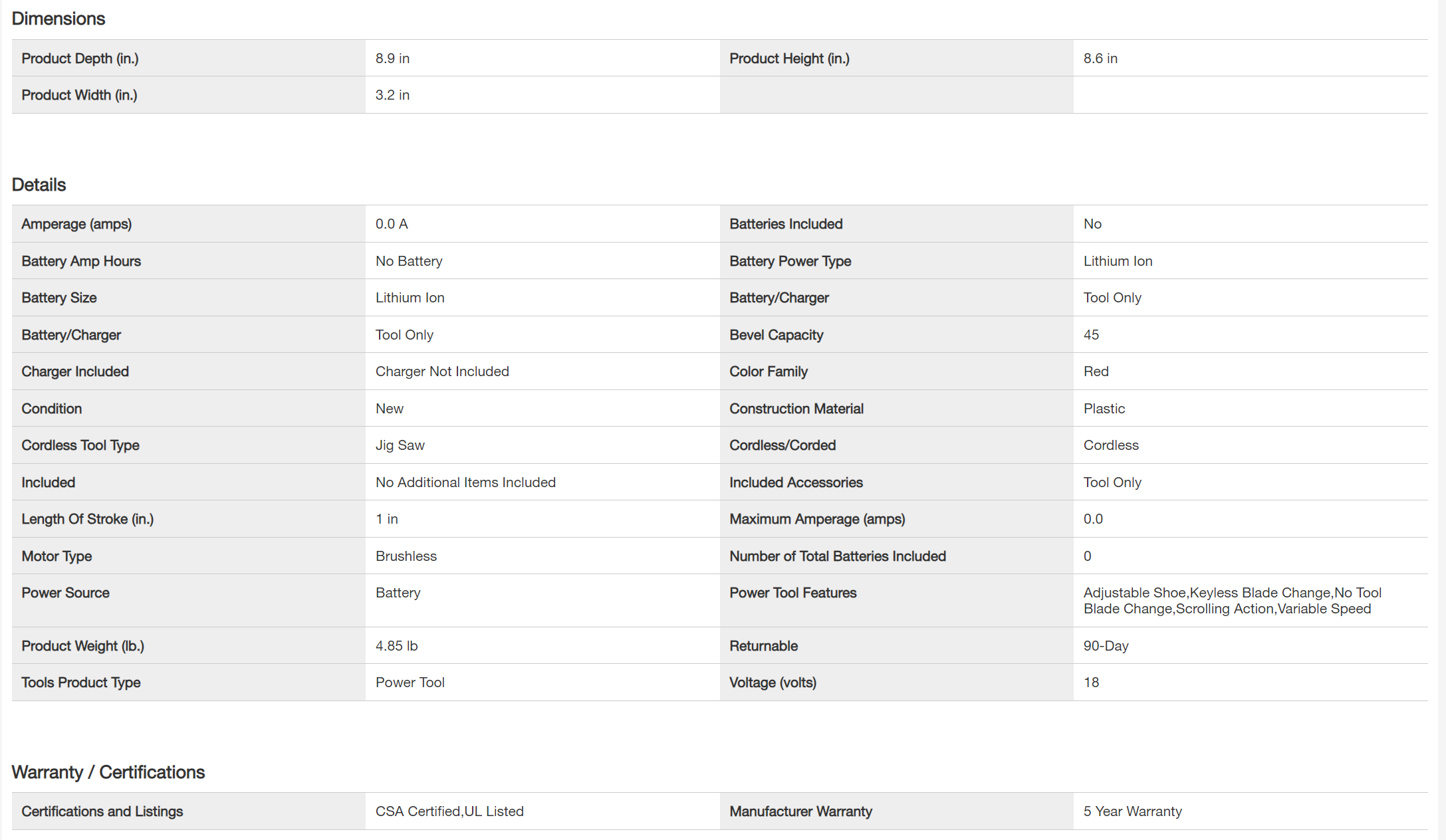Viewport: 1446px width, 840px height.
Task: Select the Product Depth (in.) label
Action: 80,58
